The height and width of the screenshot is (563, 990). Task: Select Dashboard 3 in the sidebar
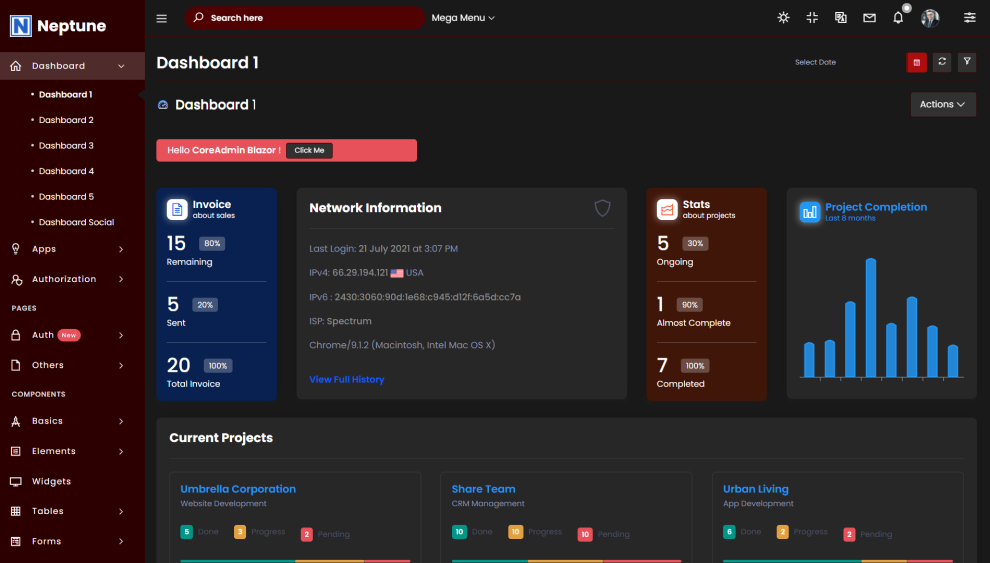pyautogui.click(x=66, y=146)
